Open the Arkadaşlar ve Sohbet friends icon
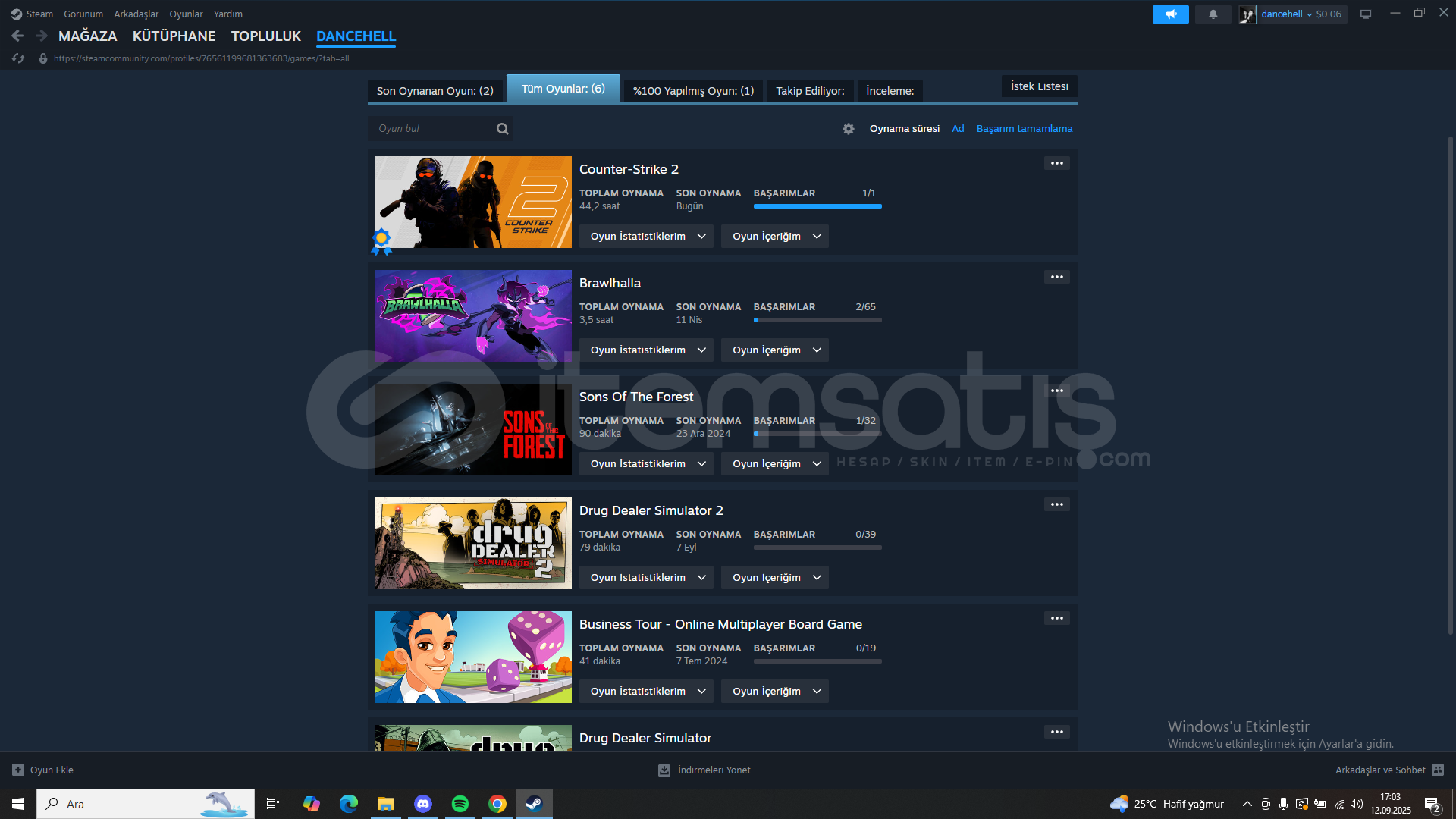This screenshot has height=819, width=1456. (1438, 770)
